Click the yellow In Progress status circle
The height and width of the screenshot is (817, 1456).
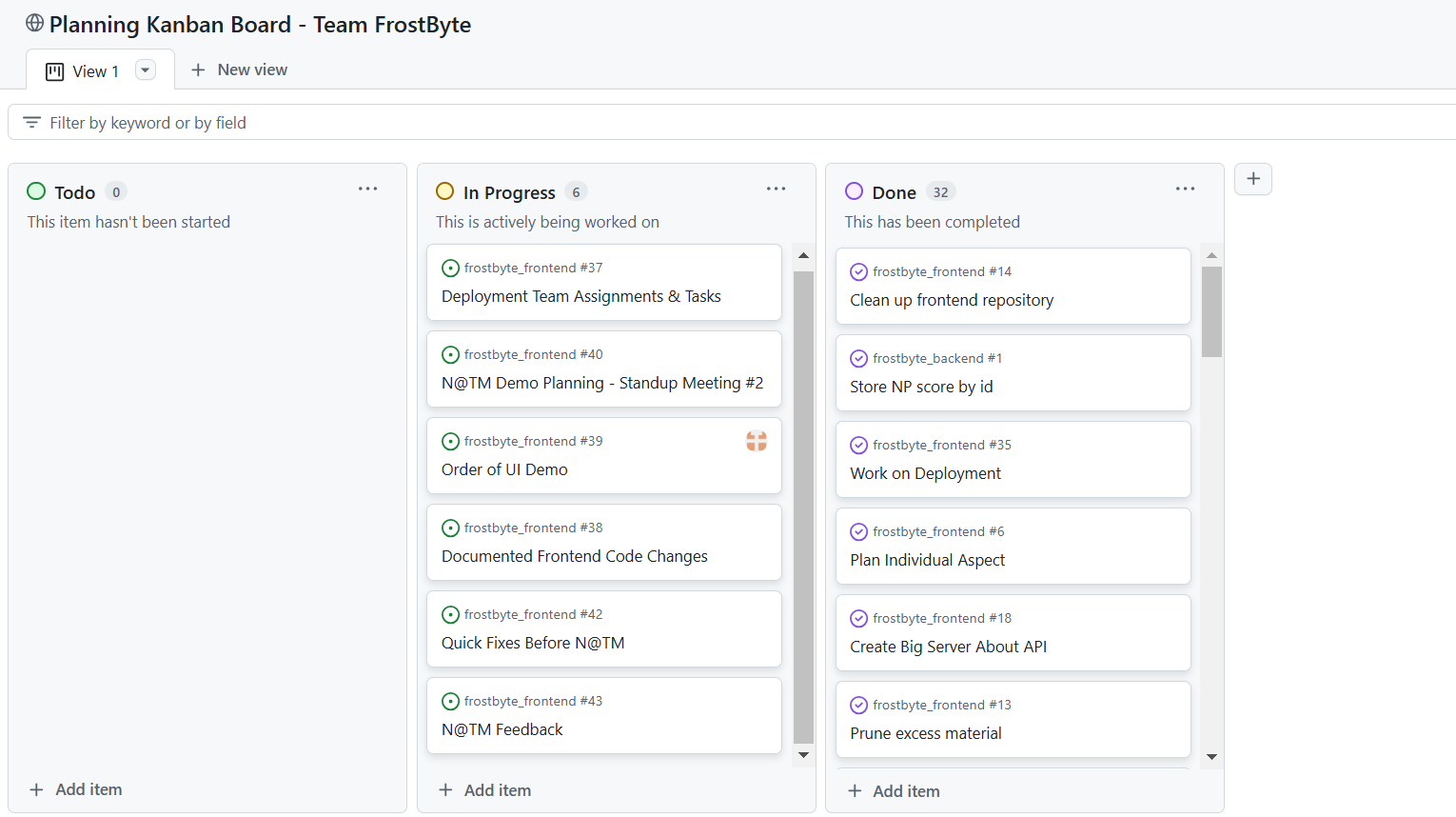point(444,191)
